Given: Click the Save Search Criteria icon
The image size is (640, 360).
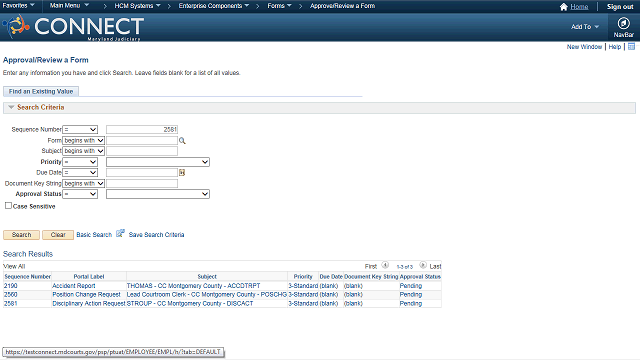Looking at the screenshot, I should 120,233.
